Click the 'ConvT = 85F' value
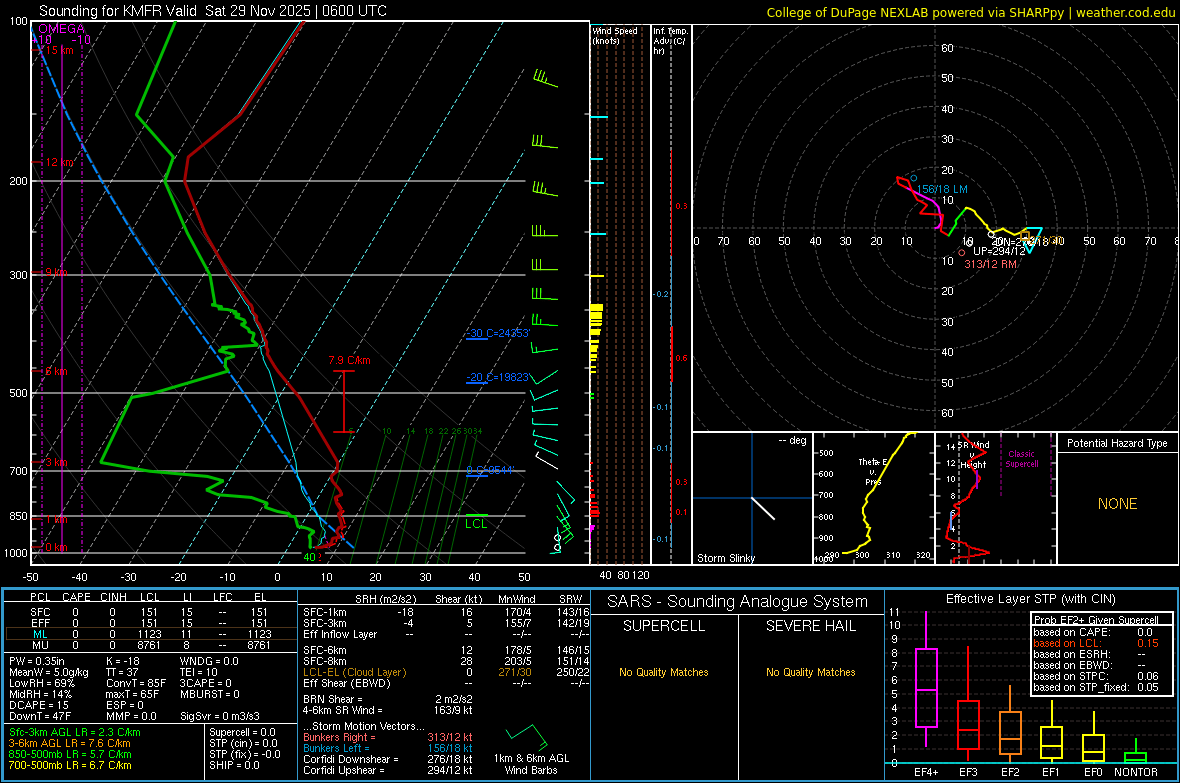 (135, 684)
